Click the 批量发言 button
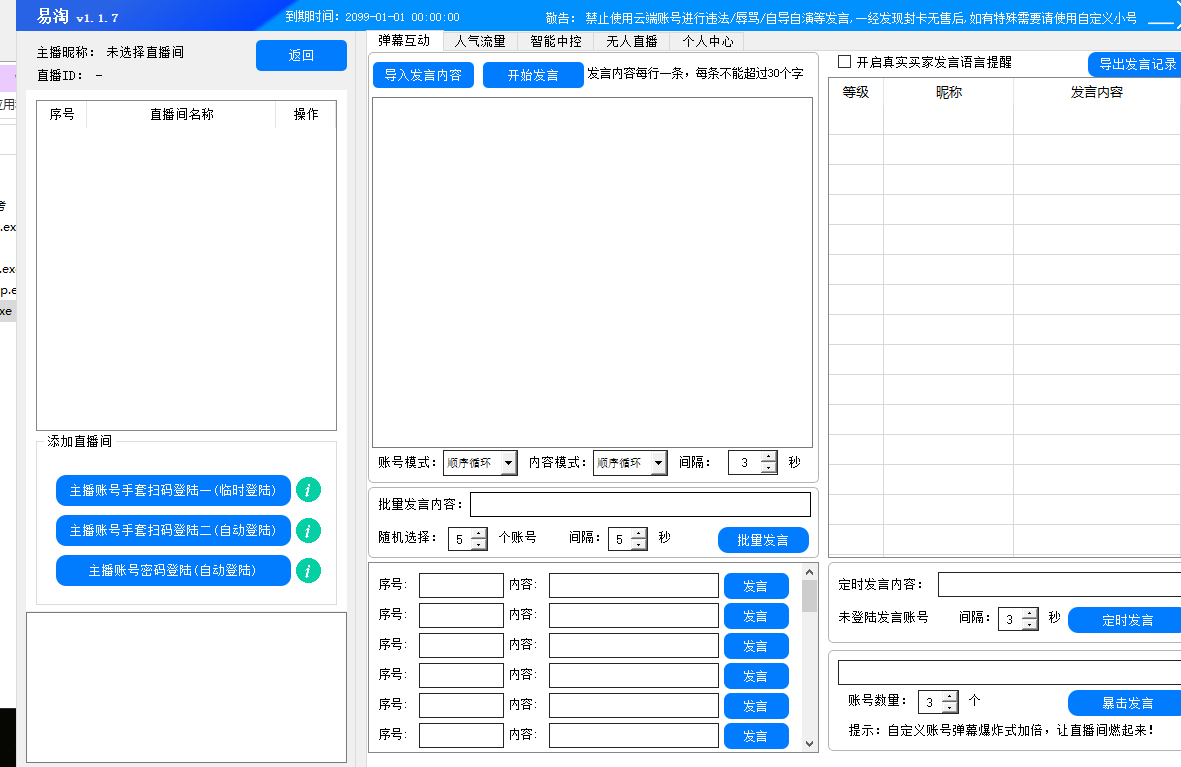Screen dimensions: 1181x767 point(763,540)
